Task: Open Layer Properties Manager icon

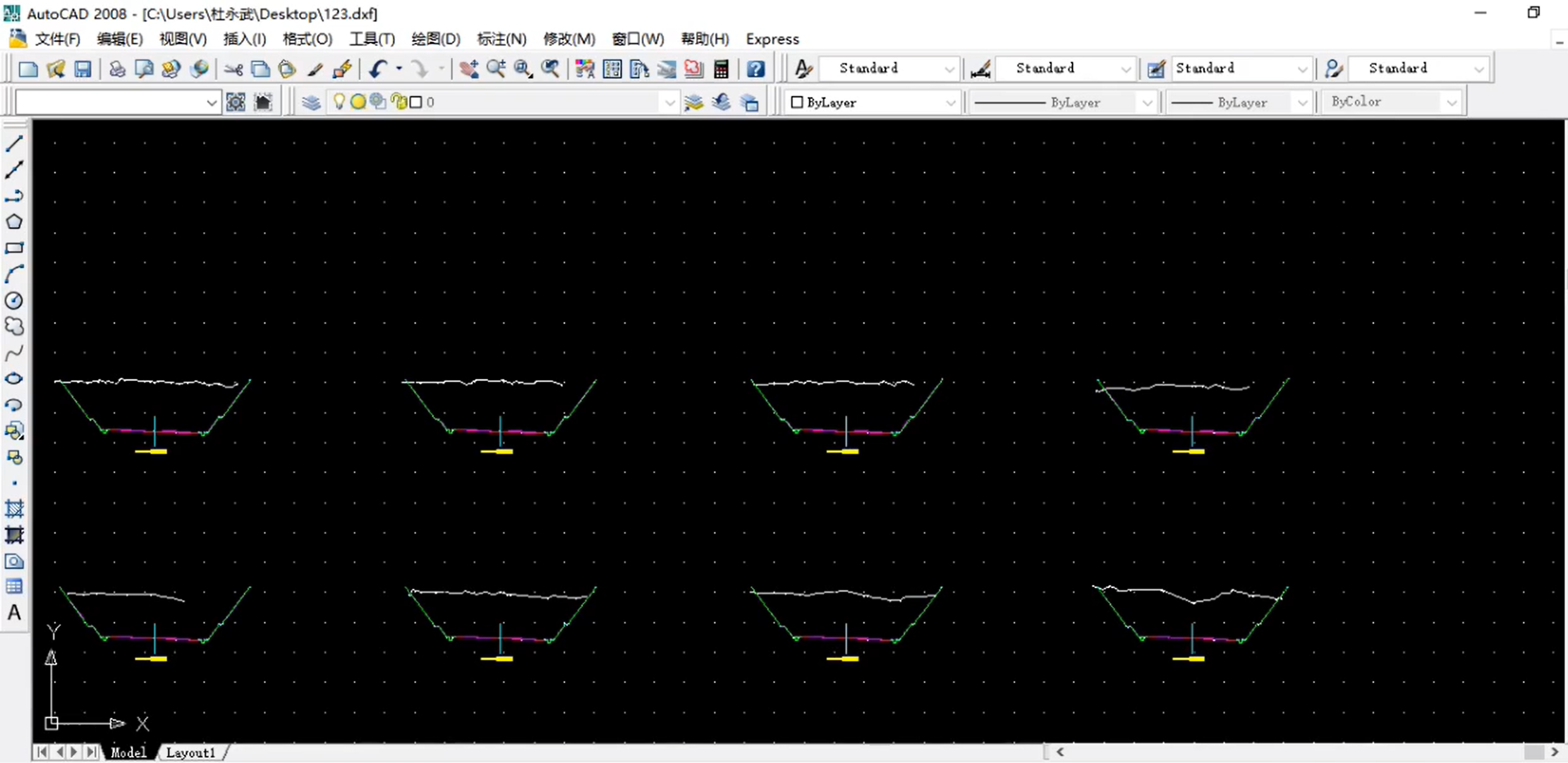Action: 311,102
